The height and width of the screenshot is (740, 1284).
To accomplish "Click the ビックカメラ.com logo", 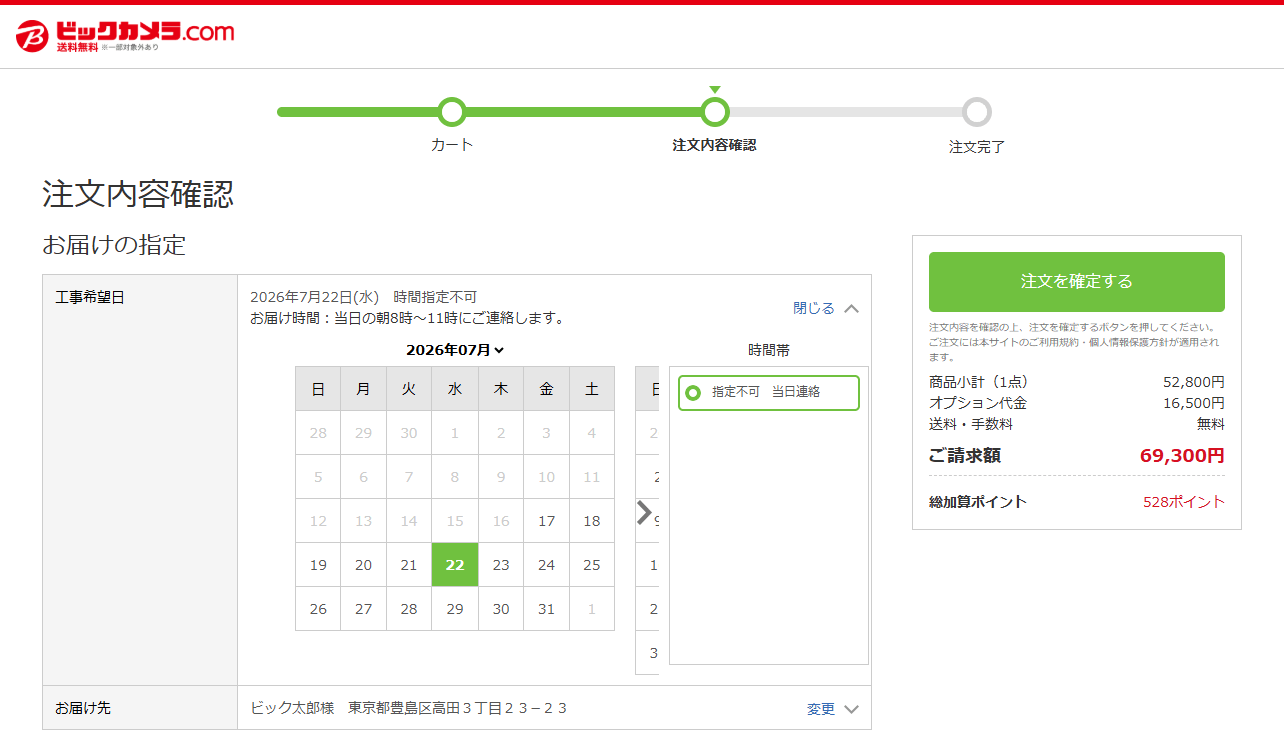I will point(125,35).
